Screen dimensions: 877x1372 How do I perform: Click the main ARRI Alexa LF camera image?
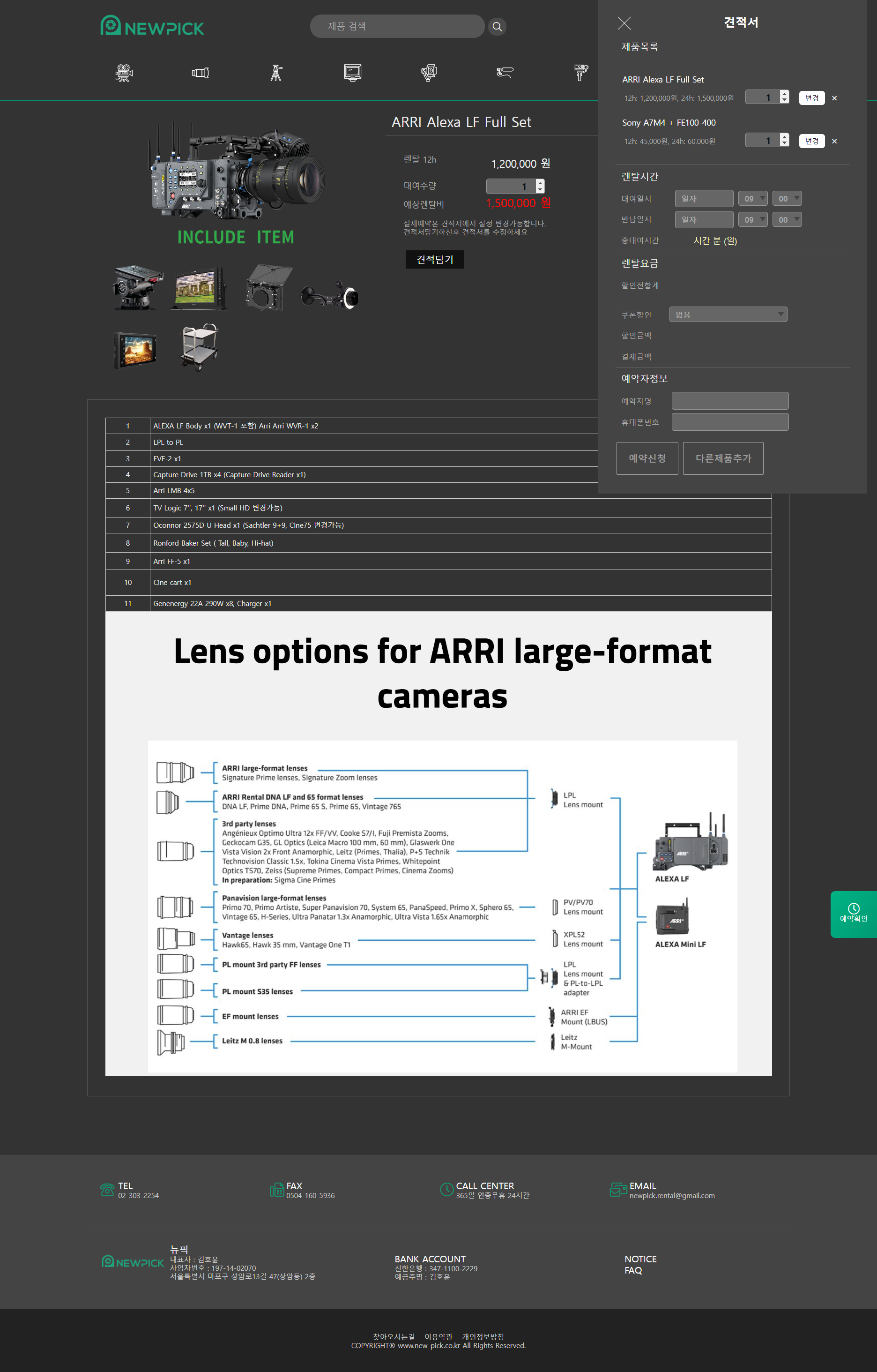[x=236, y=170]
